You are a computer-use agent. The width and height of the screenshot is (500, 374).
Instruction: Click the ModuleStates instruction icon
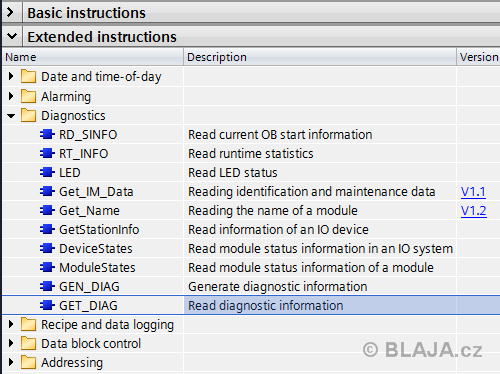coord(47,267)
